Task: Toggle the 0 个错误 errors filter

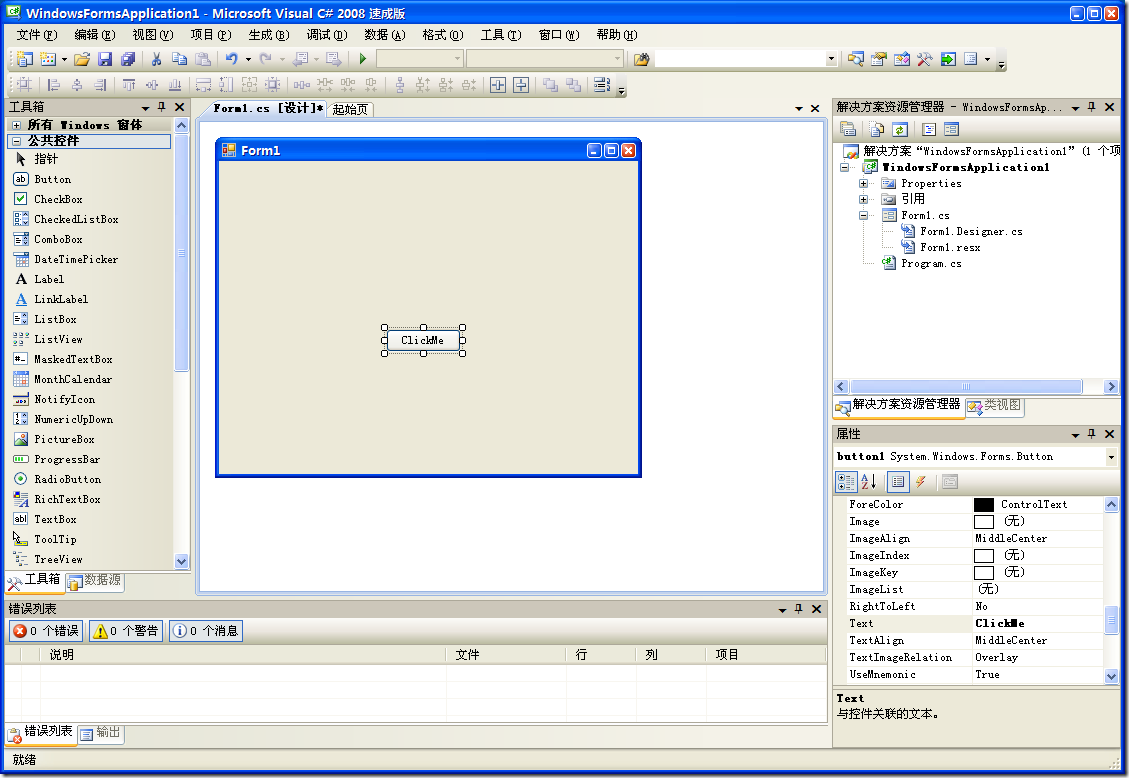Action: click(45, 631)
